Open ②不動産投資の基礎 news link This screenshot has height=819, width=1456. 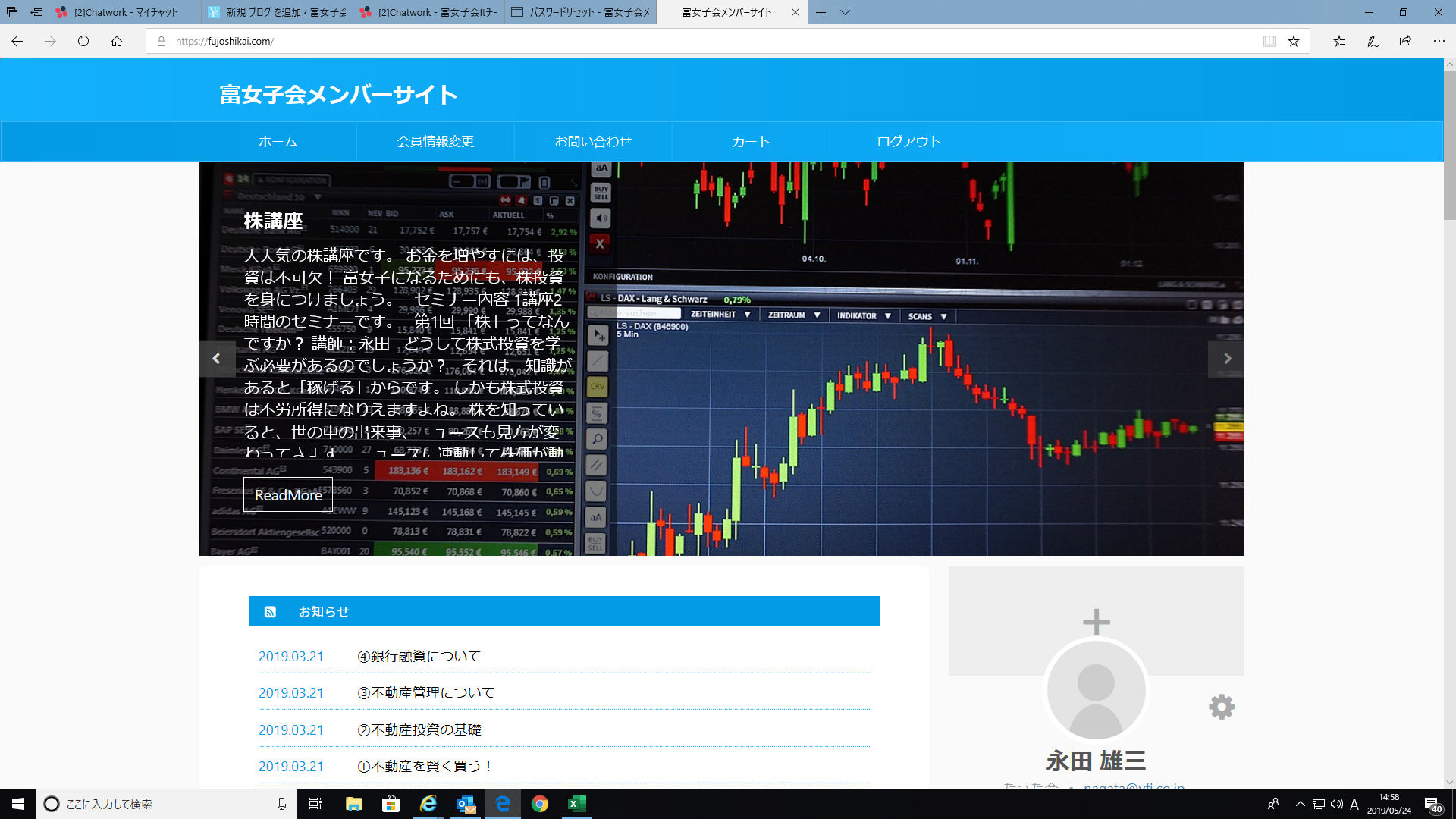[x=419, y=730]
